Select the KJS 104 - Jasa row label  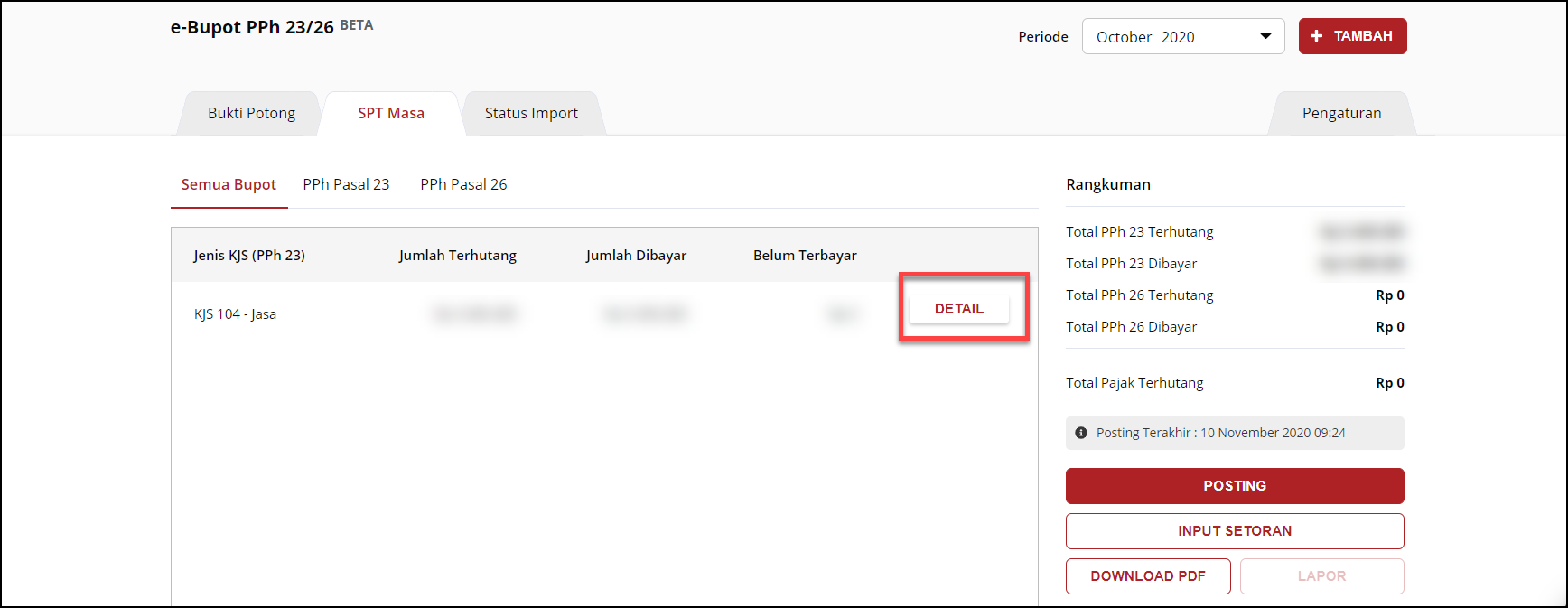235,314
